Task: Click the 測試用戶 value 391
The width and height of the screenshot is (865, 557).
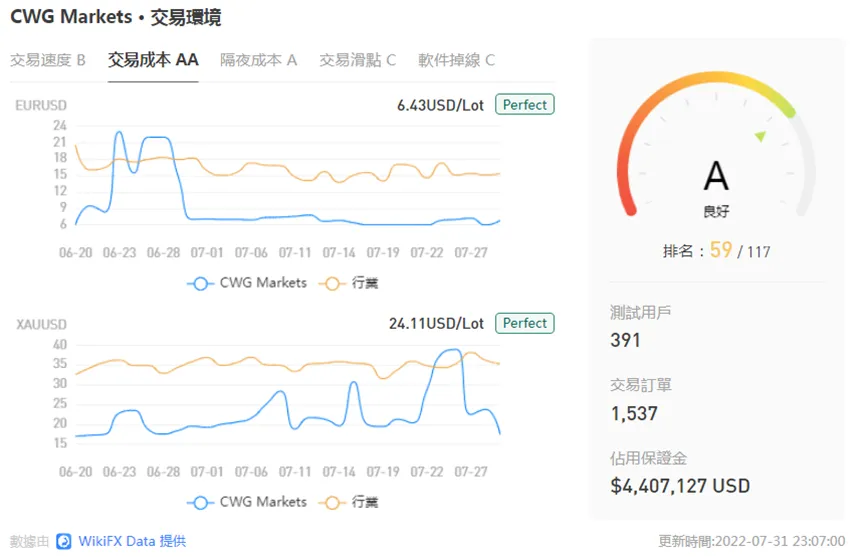Action: point(625,340)
